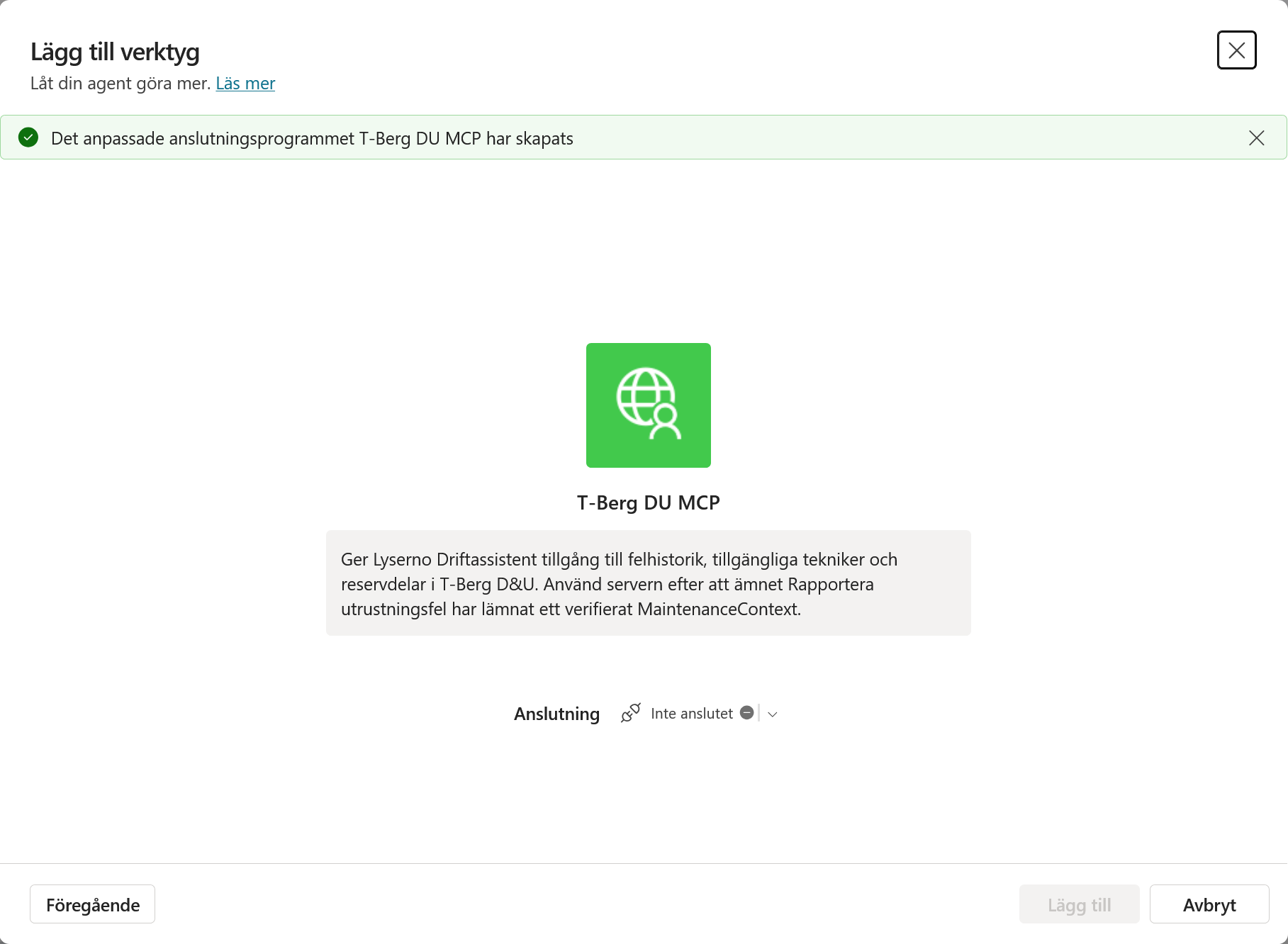Click the Inte anslutet status text
Viewport: 1288px width, 944px height.
pyautogui.click(x=691, y=714)
